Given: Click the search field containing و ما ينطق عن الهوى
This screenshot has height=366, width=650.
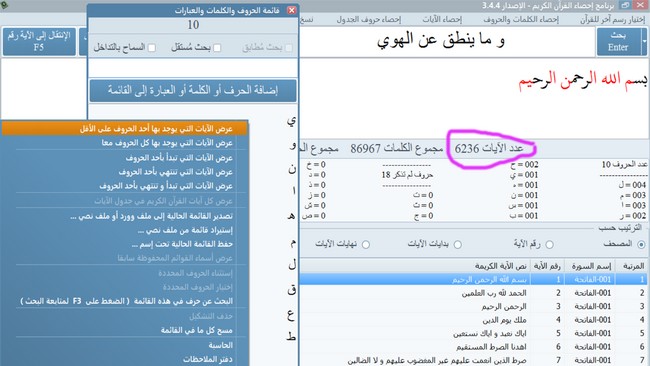Looking at the screenshot, I should [447, 41].
